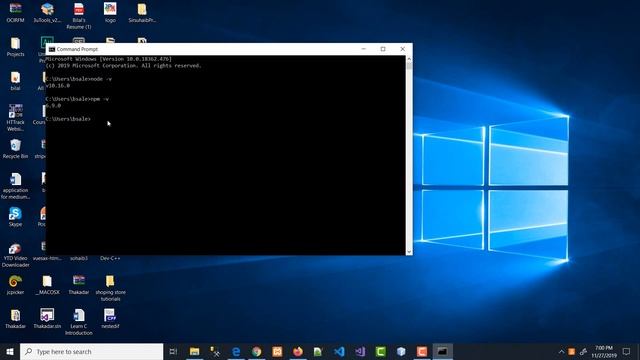Click the Command Prompt scrollbar up arrow
This screenshot has width=640, height=360.
pos(409,59)
